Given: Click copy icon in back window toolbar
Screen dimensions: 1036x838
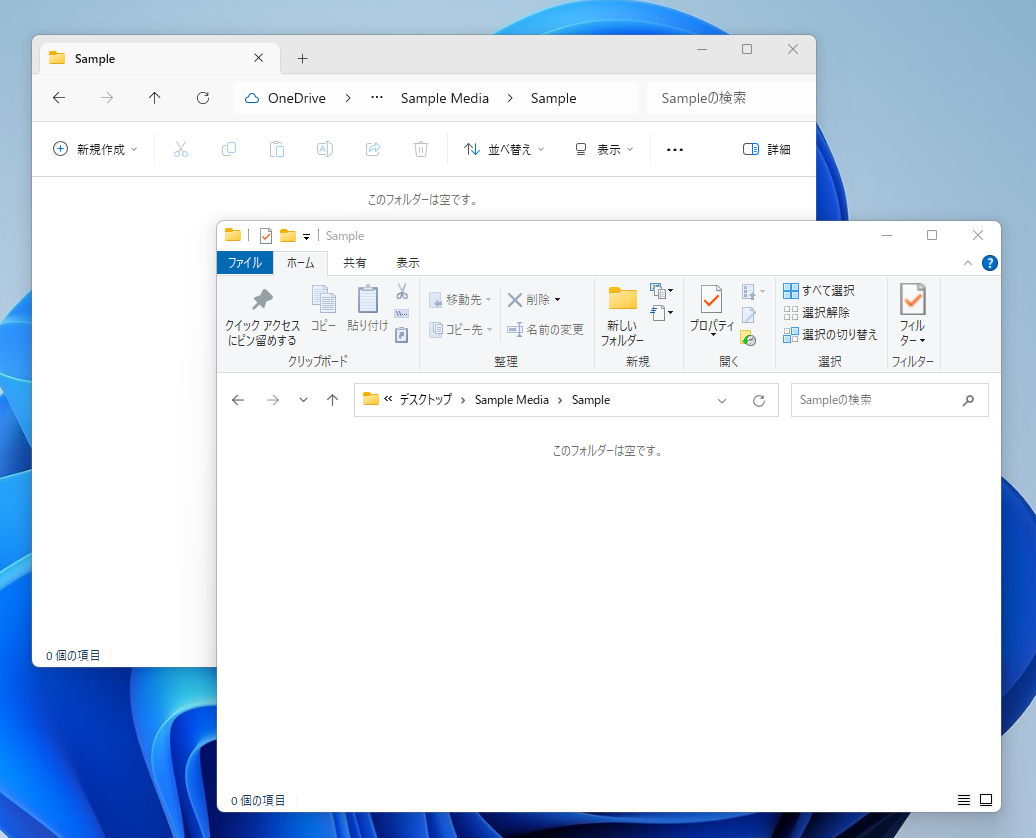Looking at the screenshot, I should pos(229,149).
